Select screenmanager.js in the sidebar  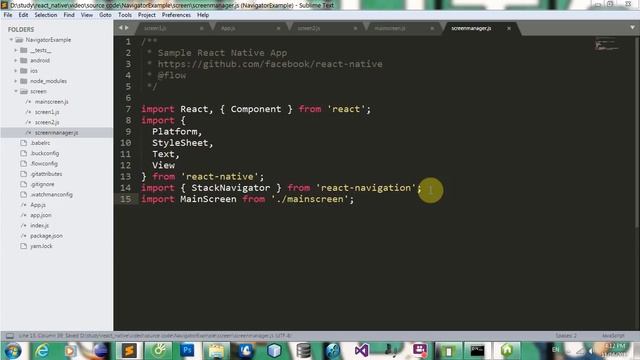click(x=56, y=133)
